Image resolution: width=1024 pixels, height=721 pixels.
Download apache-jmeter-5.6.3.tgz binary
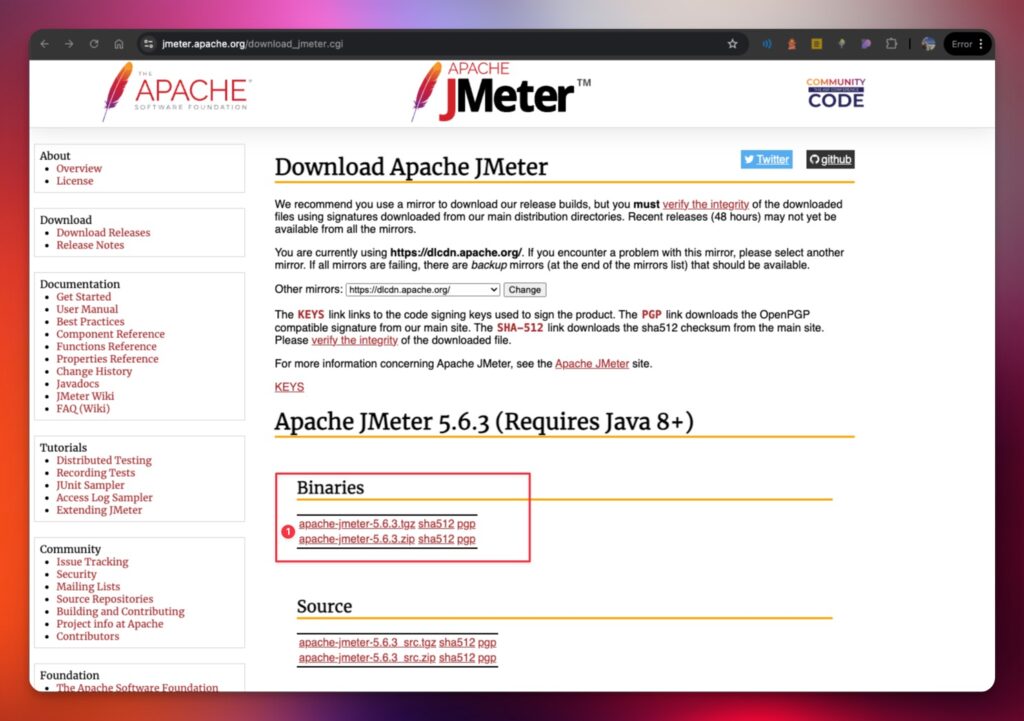(x=357, y=524)
